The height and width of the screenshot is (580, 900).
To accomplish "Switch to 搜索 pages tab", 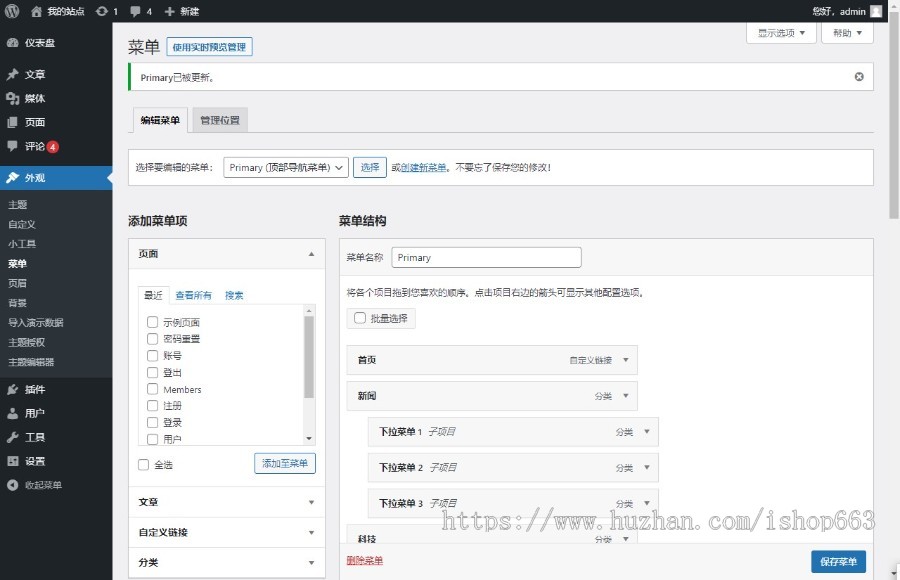I will point(234,295).
